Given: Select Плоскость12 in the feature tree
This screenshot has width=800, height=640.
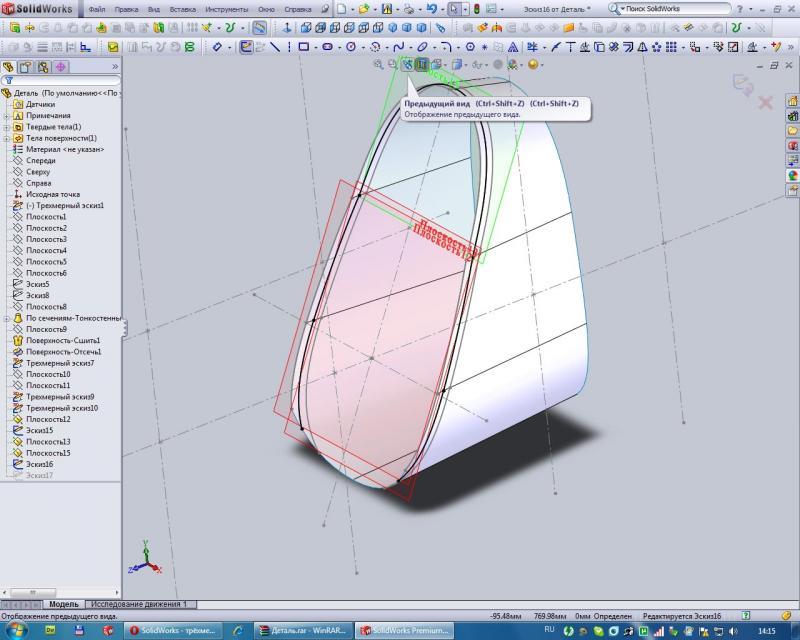Looking at the screenshot, I should tap(47, 420).
